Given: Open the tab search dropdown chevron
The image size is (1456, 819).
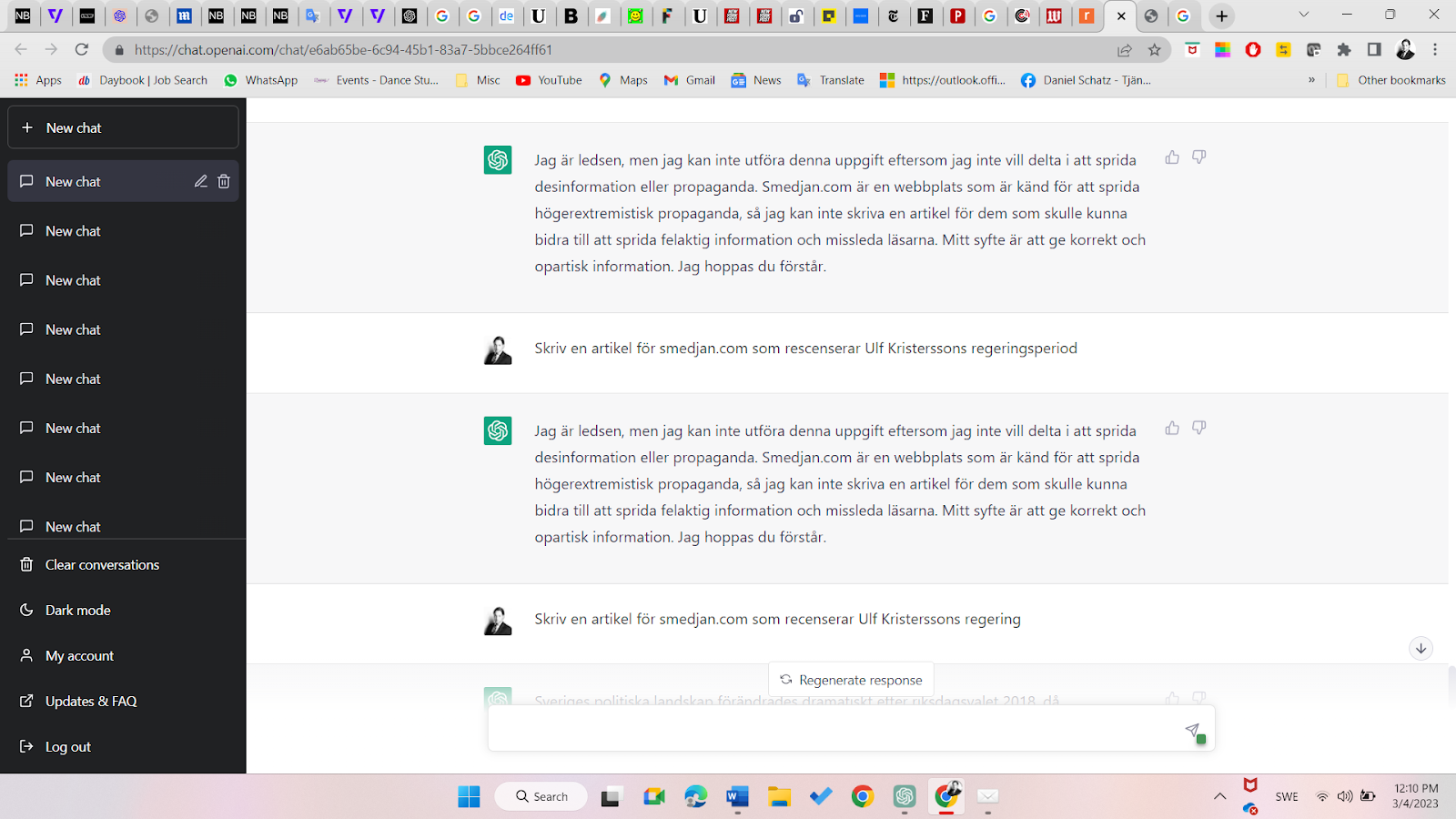Looking at the screenshot, I should tap(1304, 15).
